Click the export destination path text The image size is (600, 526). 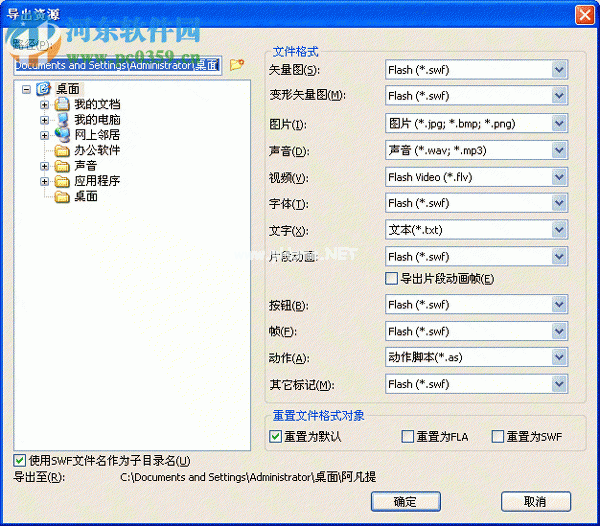click(248, 477)
